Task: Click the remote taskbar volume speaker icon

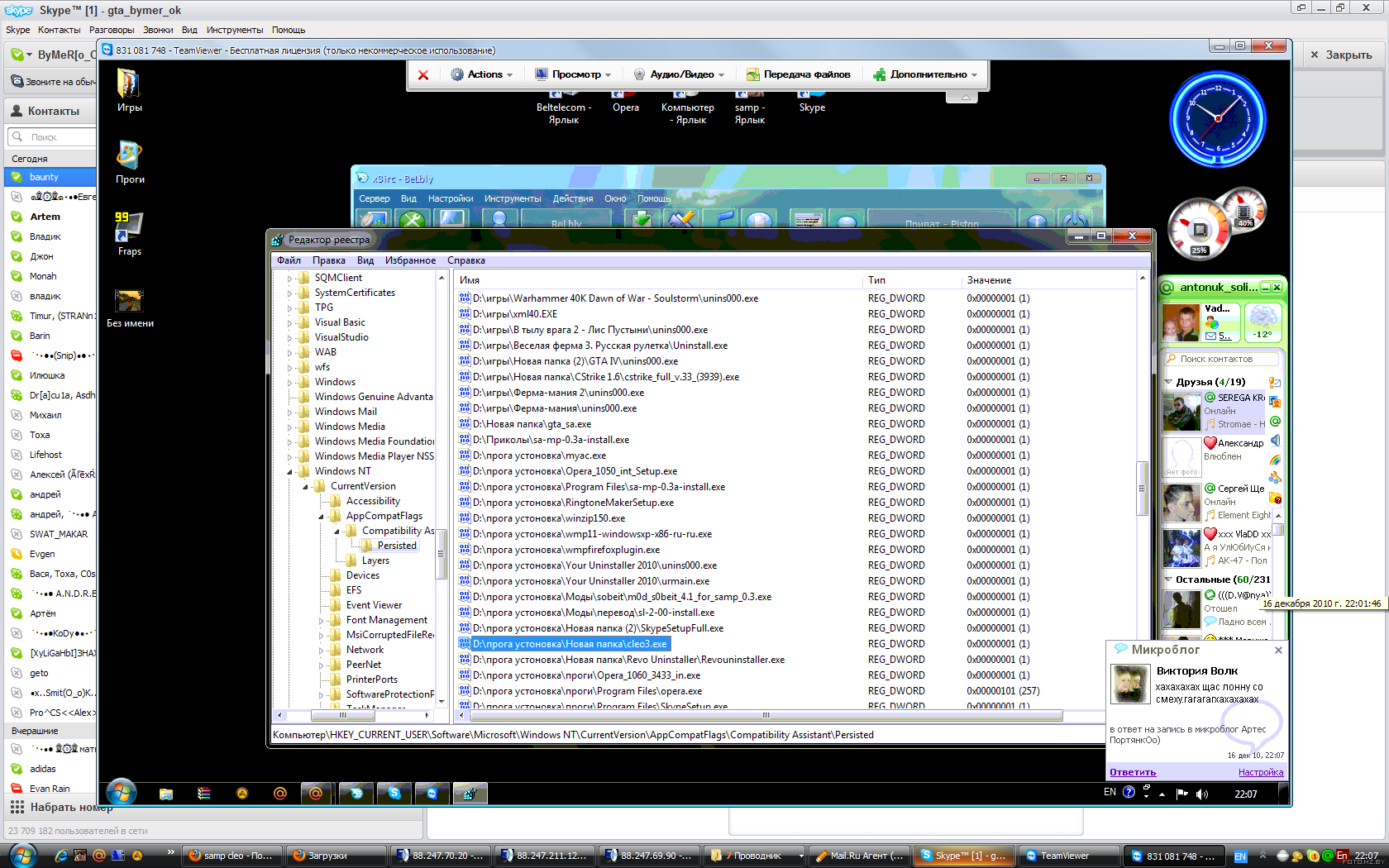Action: pos(1201,794)
